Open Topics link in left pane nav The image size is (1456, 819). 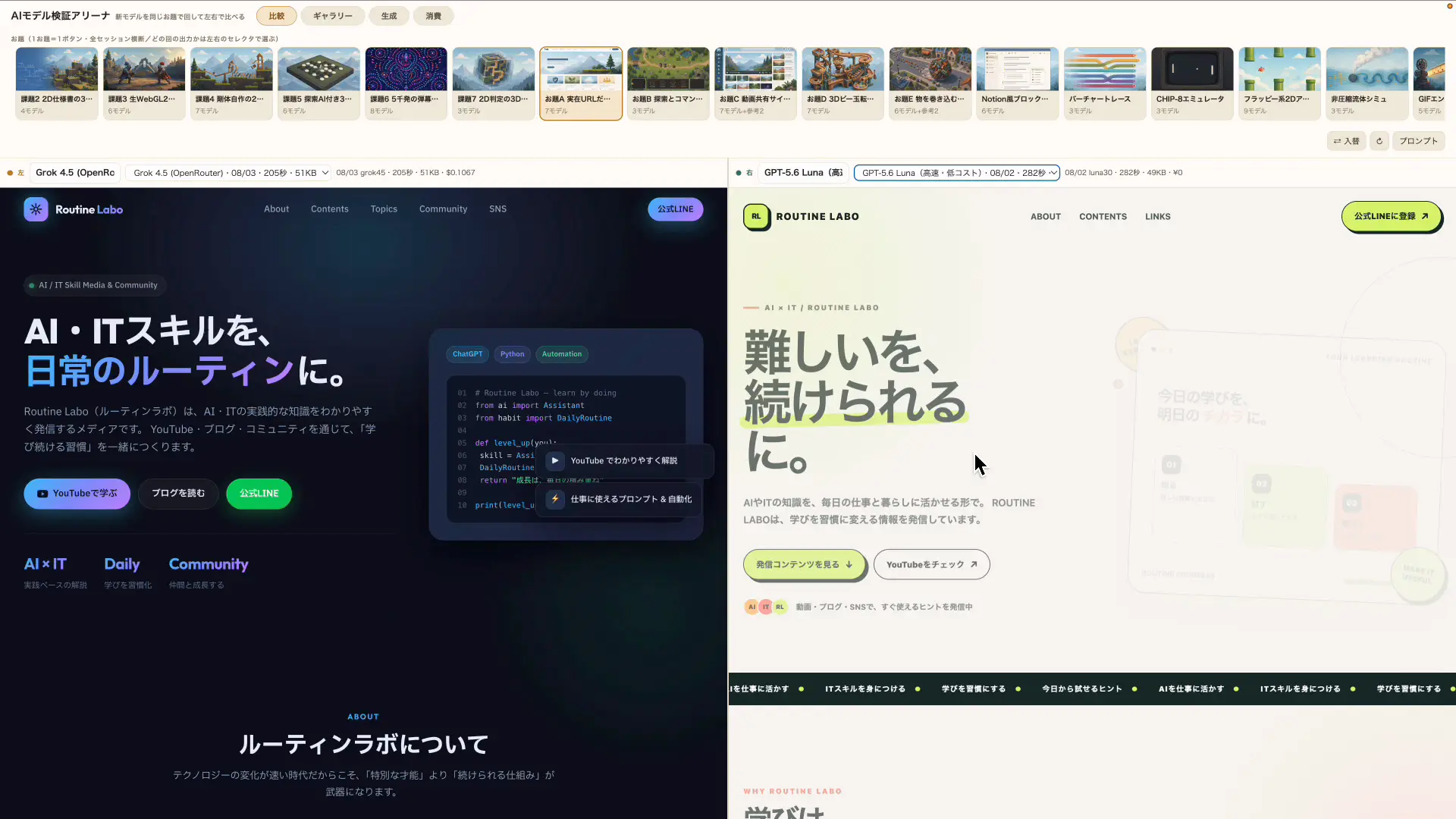pos(384,209)
